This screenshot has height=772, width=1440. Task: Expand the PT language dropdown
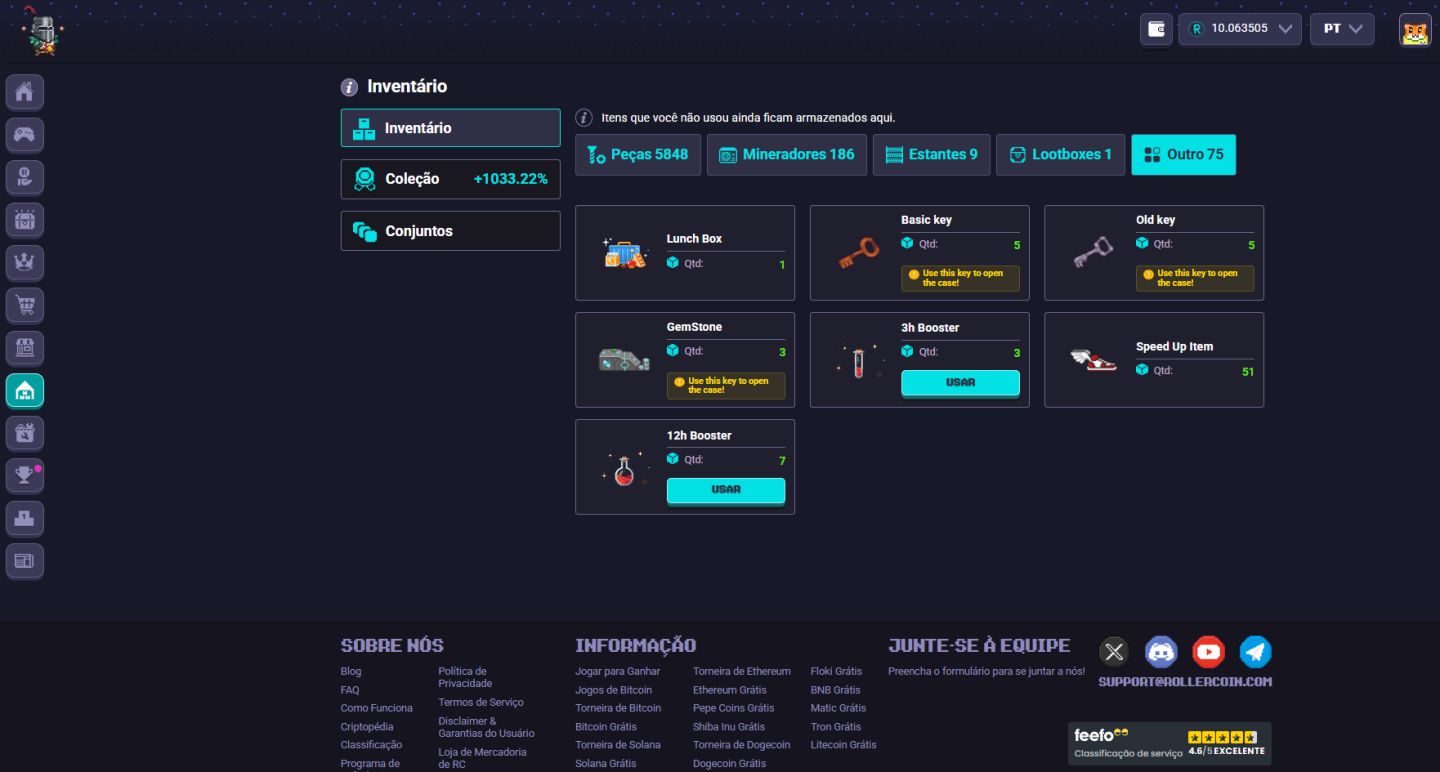click(1342, 29)
